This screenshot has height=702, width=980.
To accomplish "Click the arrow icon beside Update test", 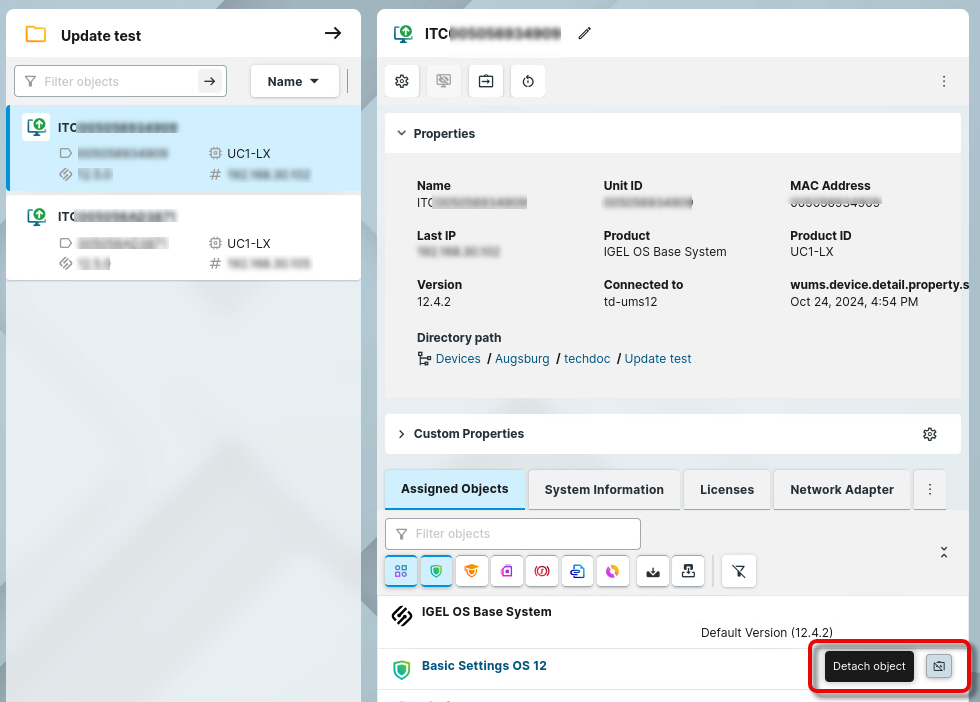I will pos(333,34).
